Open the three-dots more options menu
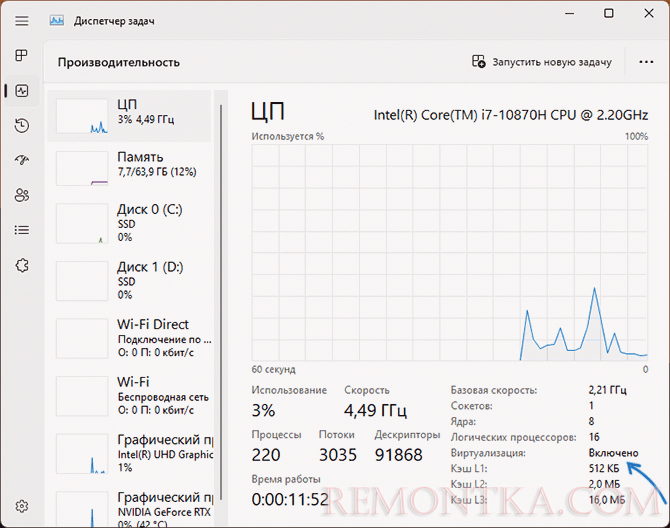Image resolution: width=670 pixels, height=528 pixels. tap(646, 62)
